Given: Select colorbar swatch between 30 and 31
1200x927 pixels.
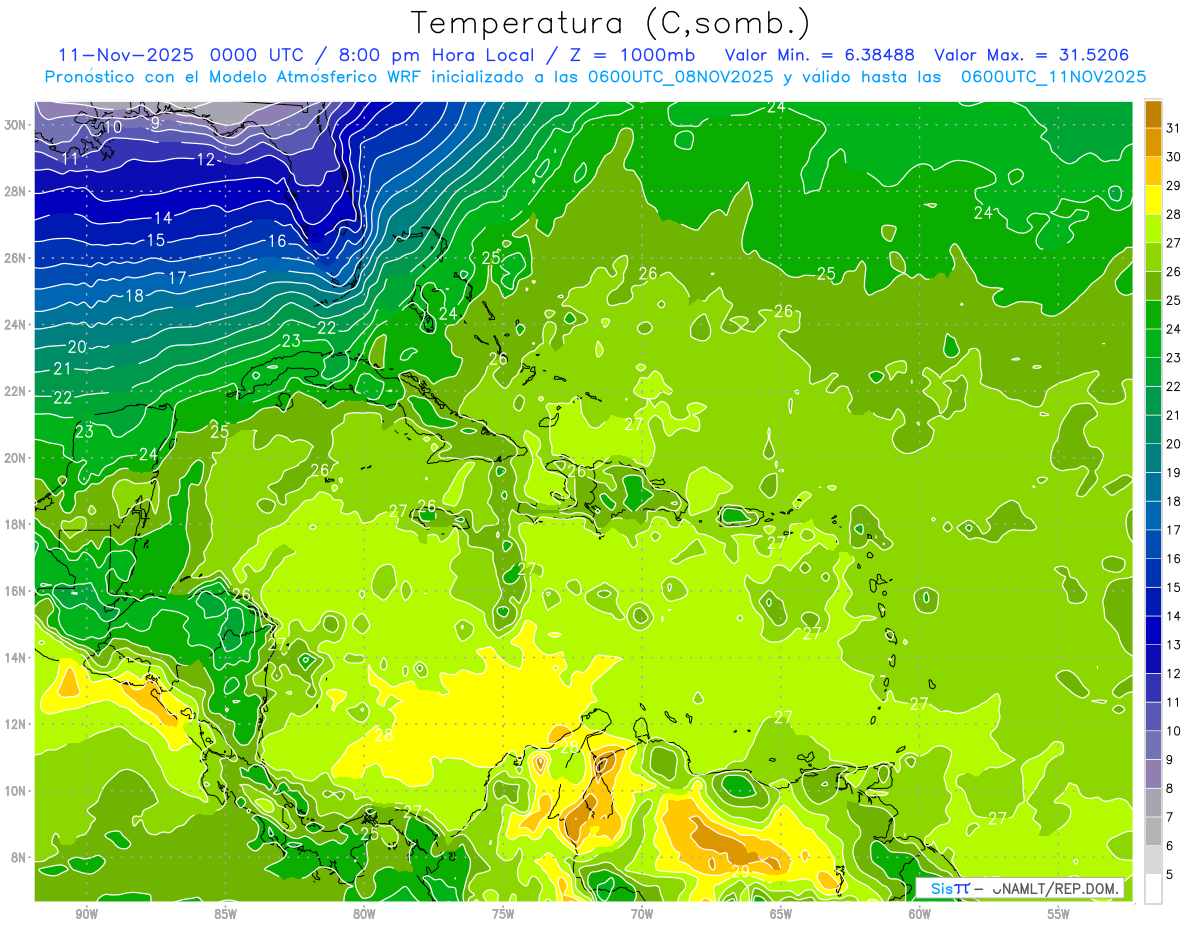Looking at the screenshot, I should pos(1153,142).
